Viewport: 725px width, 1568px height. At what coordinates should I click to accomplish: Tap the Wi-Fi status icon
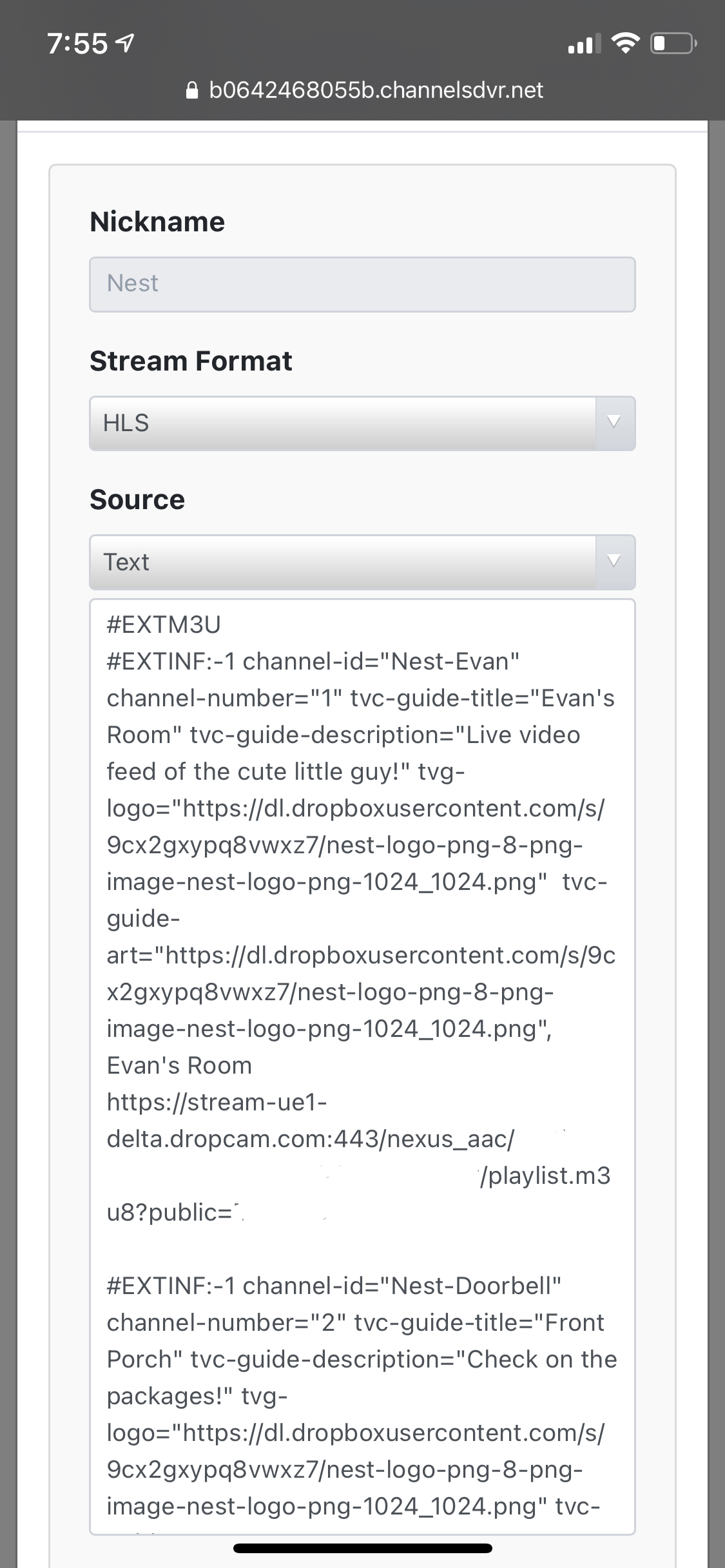pyautogui.click(x=623, y=44)
